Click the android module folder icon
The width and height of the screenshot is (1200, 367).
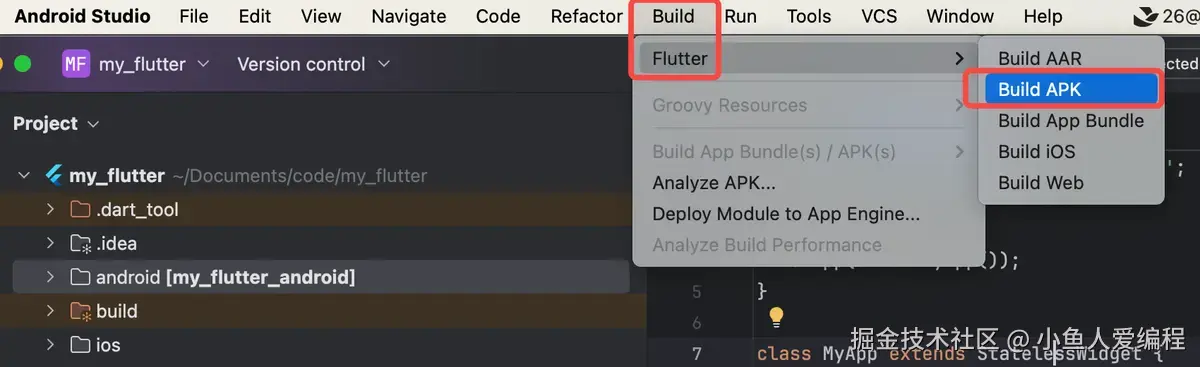point(81,277)
